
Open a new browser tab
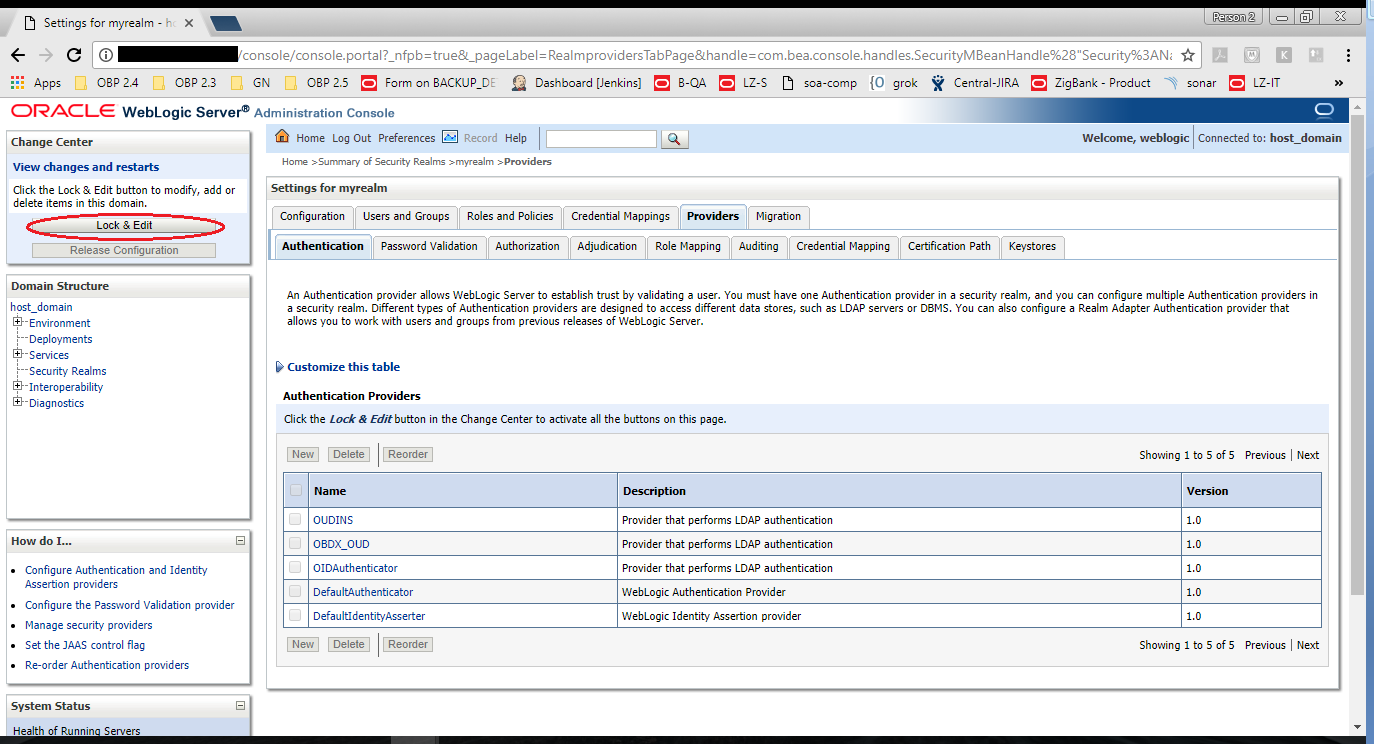[x=226, y=23]
